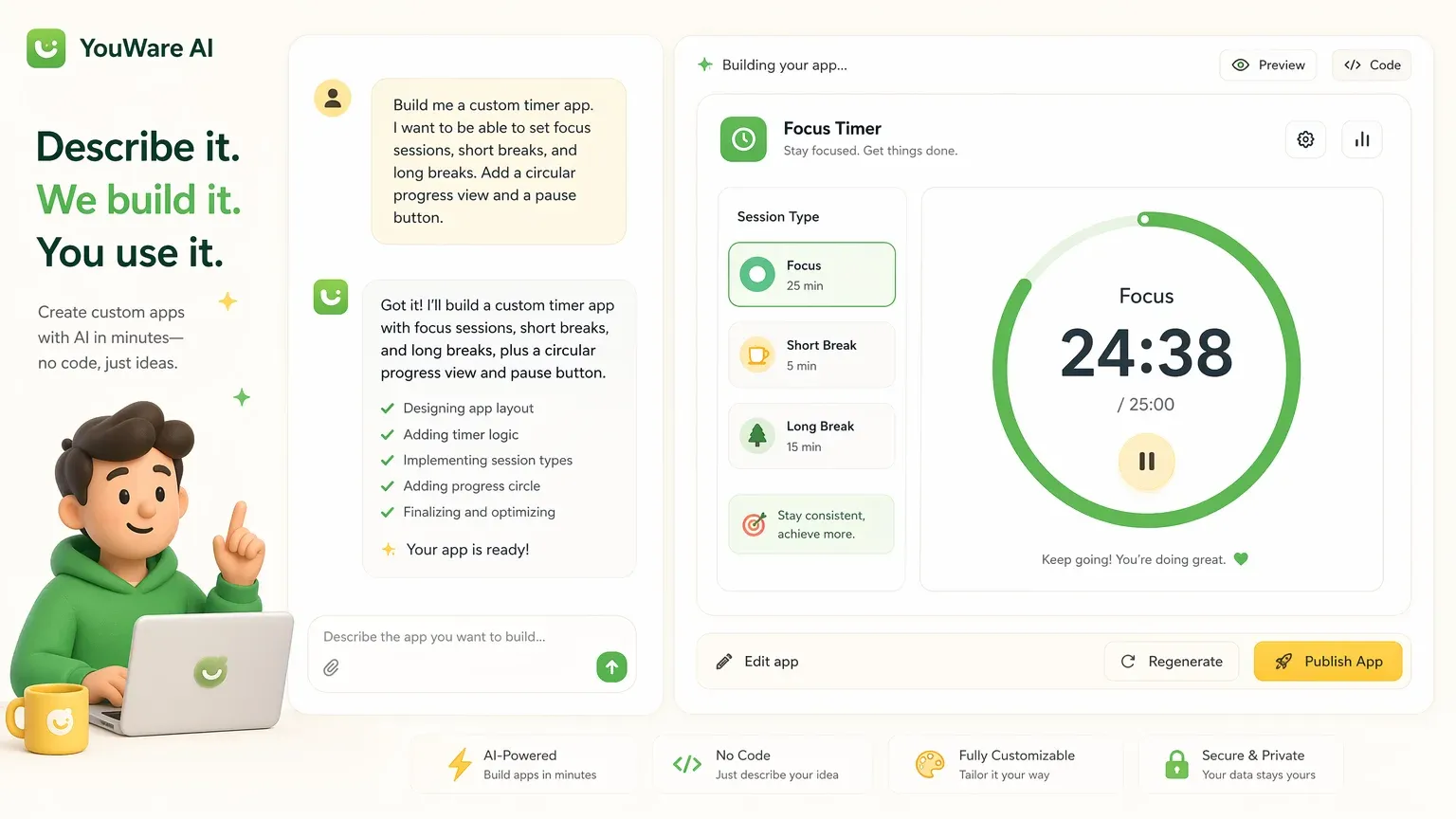Viewport: 1456px width, 819px height.
Task: Select the Focus 25 min session type
Action: [x=811, y=275]
